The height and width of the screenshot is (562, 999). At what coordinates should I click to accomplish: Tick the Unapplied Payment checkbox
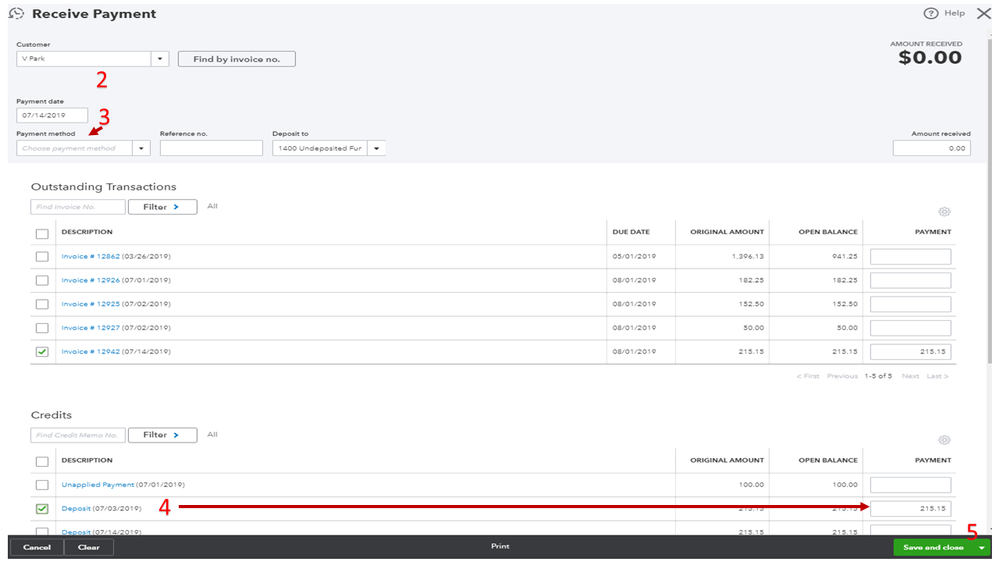(42, 485)
